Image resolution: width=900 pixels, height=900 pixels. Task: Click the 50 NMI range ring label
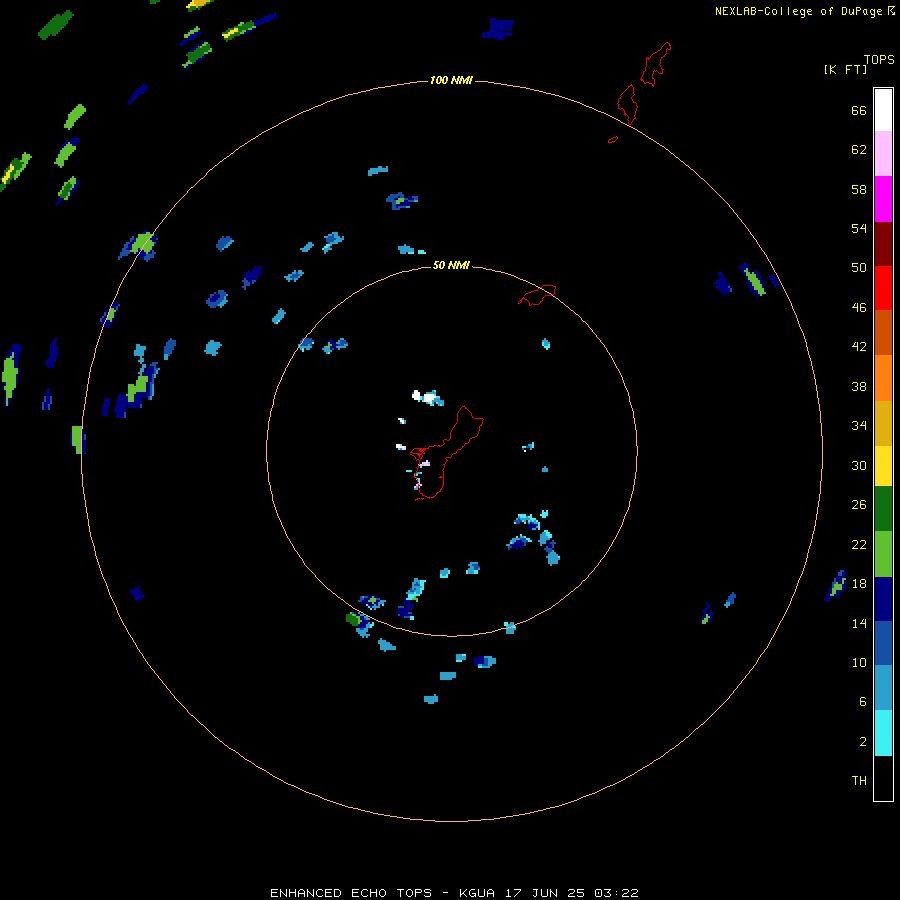point(451,265)
